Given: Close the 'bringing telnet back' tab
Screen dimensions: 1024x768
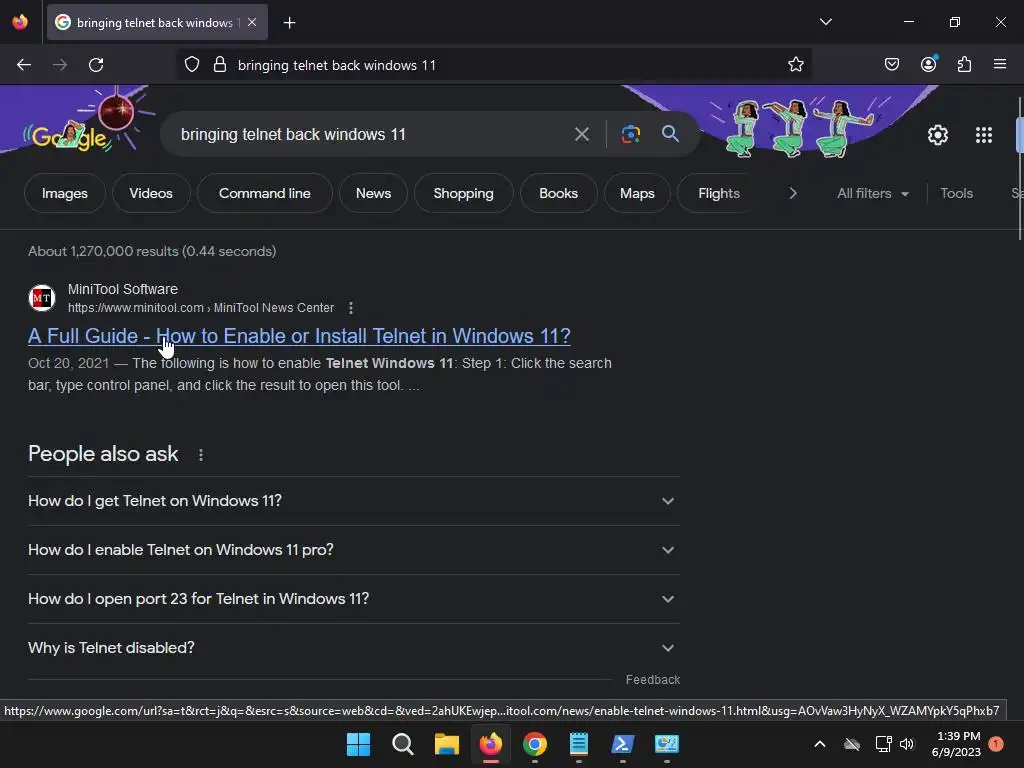Looking at the screenshot, I should click(252, 22).
